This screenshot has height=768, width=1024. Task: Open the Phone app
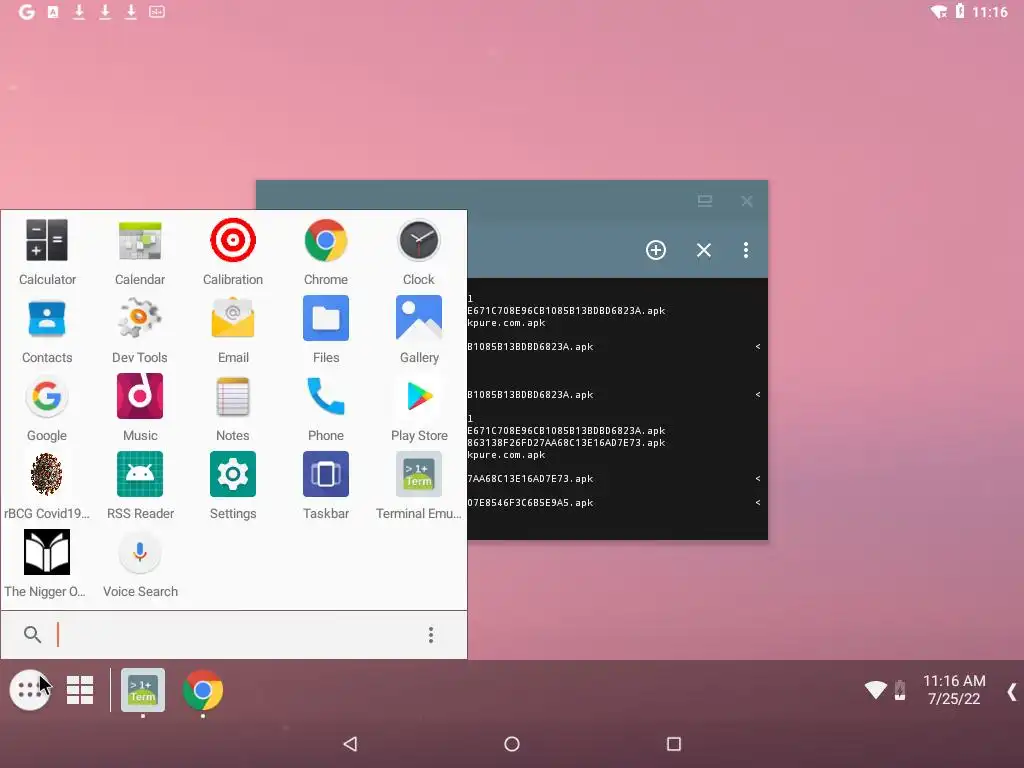coord(326,408)
